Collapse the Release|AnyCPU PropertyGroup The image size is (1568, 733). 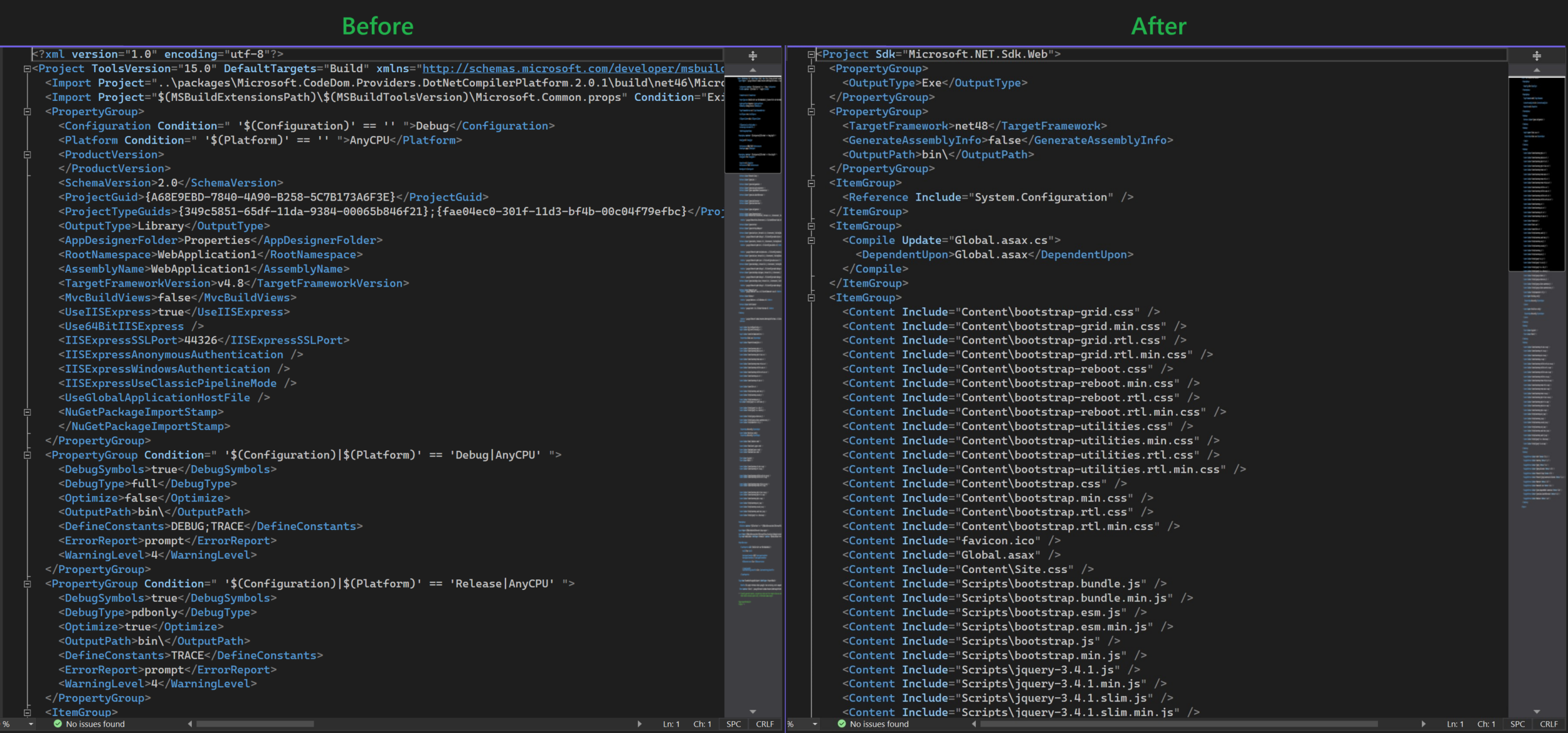click(27, 584)
